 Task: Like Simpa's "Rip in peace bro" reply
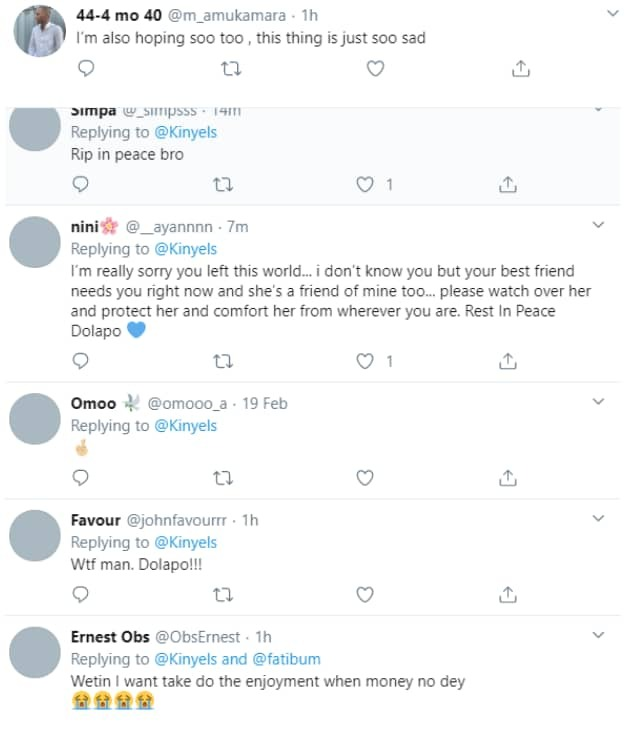(366, 185)
